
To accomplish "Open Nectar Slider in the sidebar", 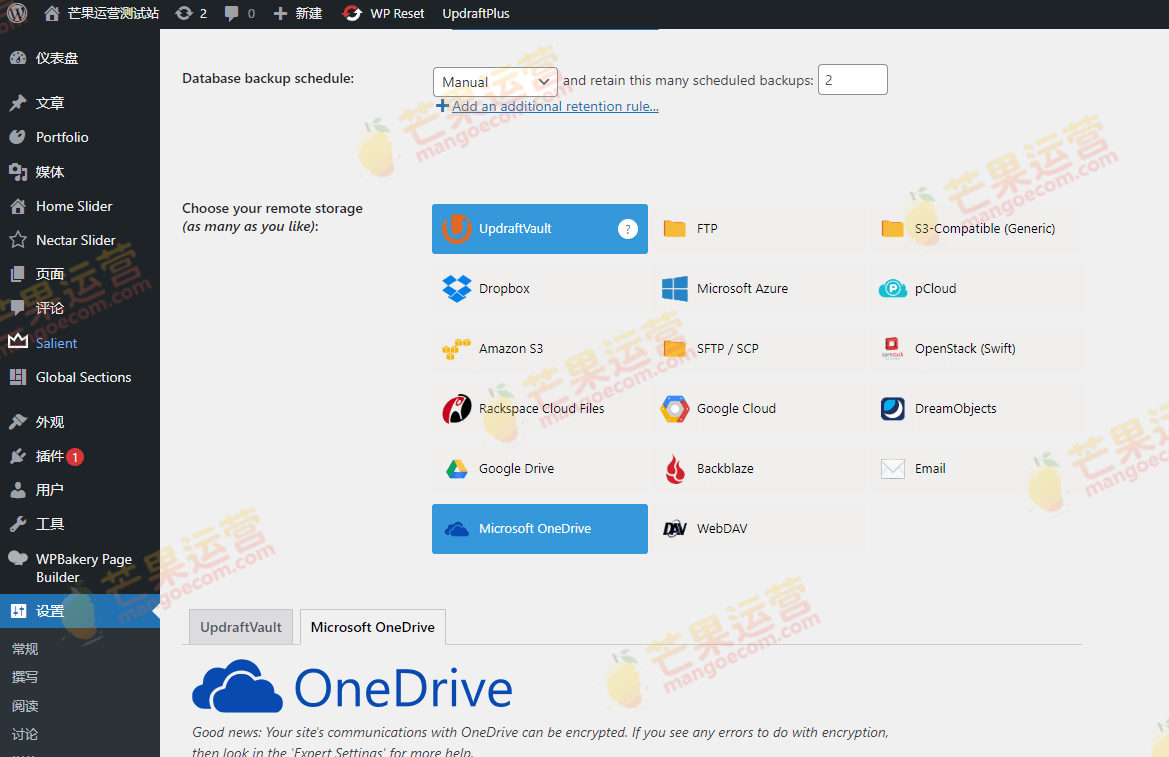I will pos(80,240).
